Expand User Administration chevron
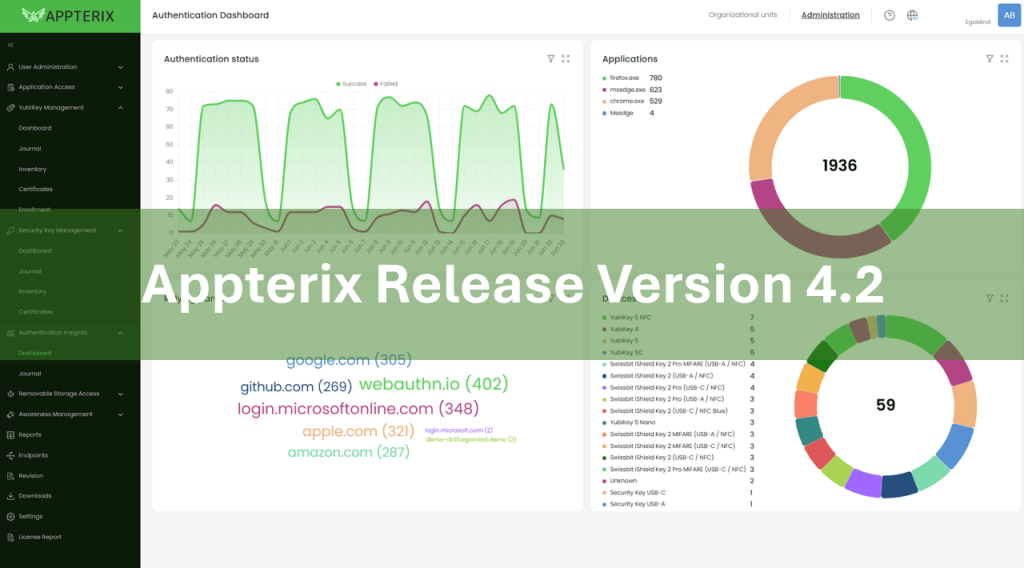 coord(120,67)
